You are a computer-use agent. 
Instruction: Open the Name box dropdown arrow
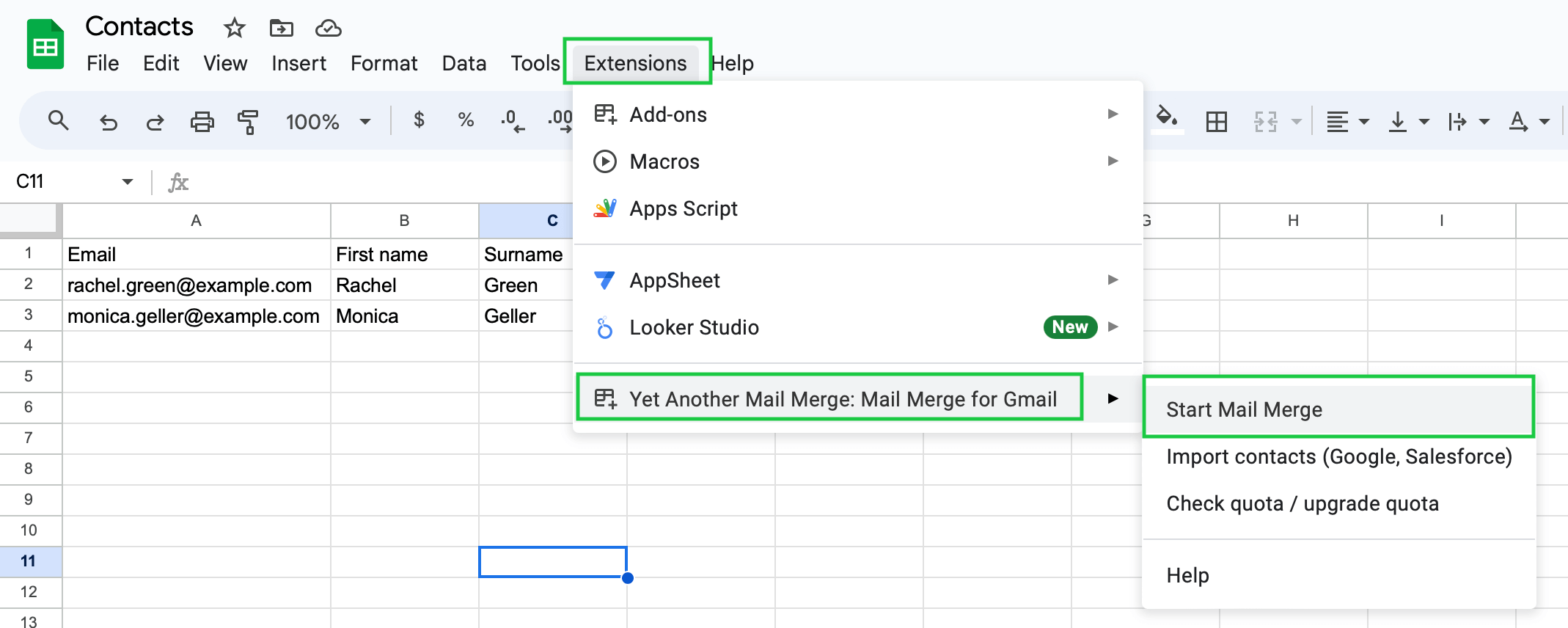click(x=128, y=181)
